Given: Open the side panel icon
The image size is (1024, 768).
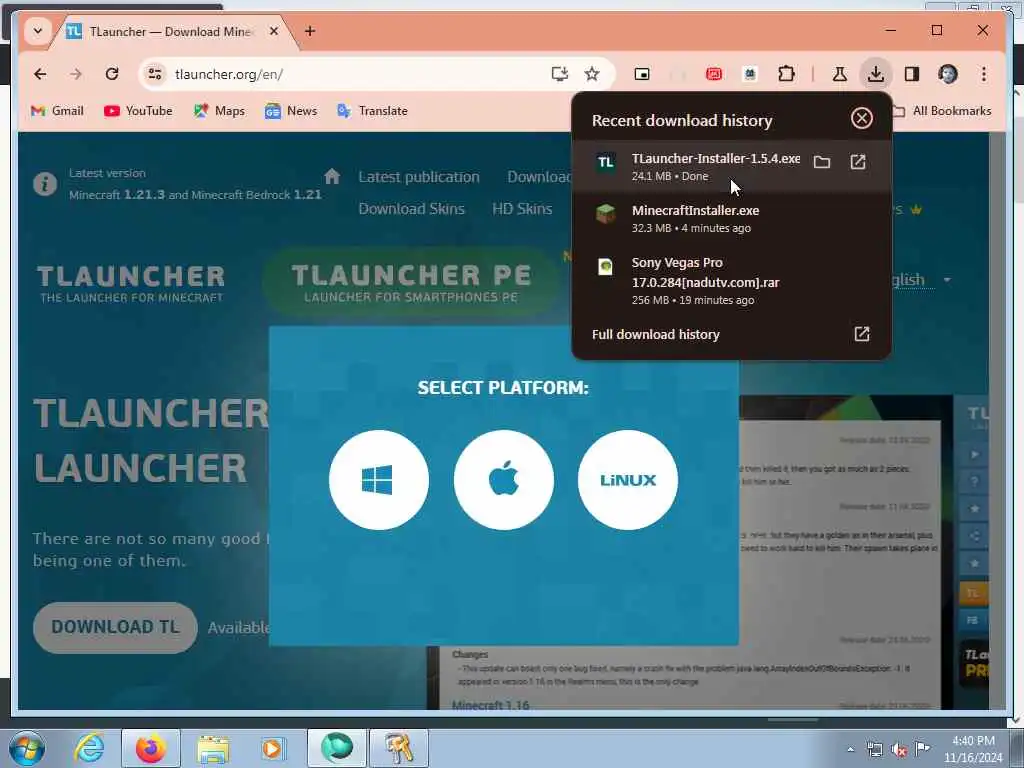Looking at the screenshot, I should pyautogui.click(x=912, y=74).
